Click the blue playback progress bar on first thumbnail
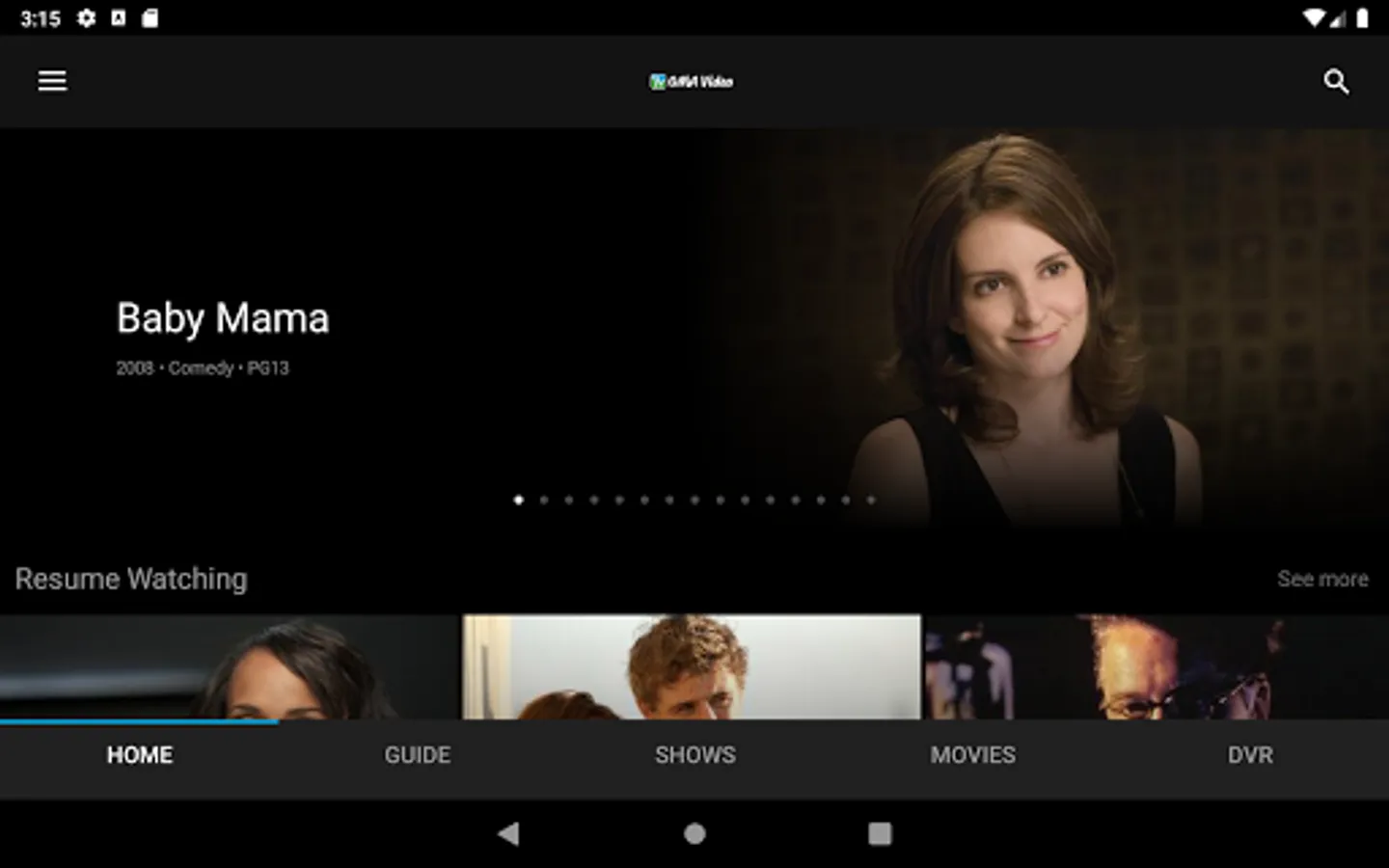This screenshot has height=868, width=1389. point(139,720)
